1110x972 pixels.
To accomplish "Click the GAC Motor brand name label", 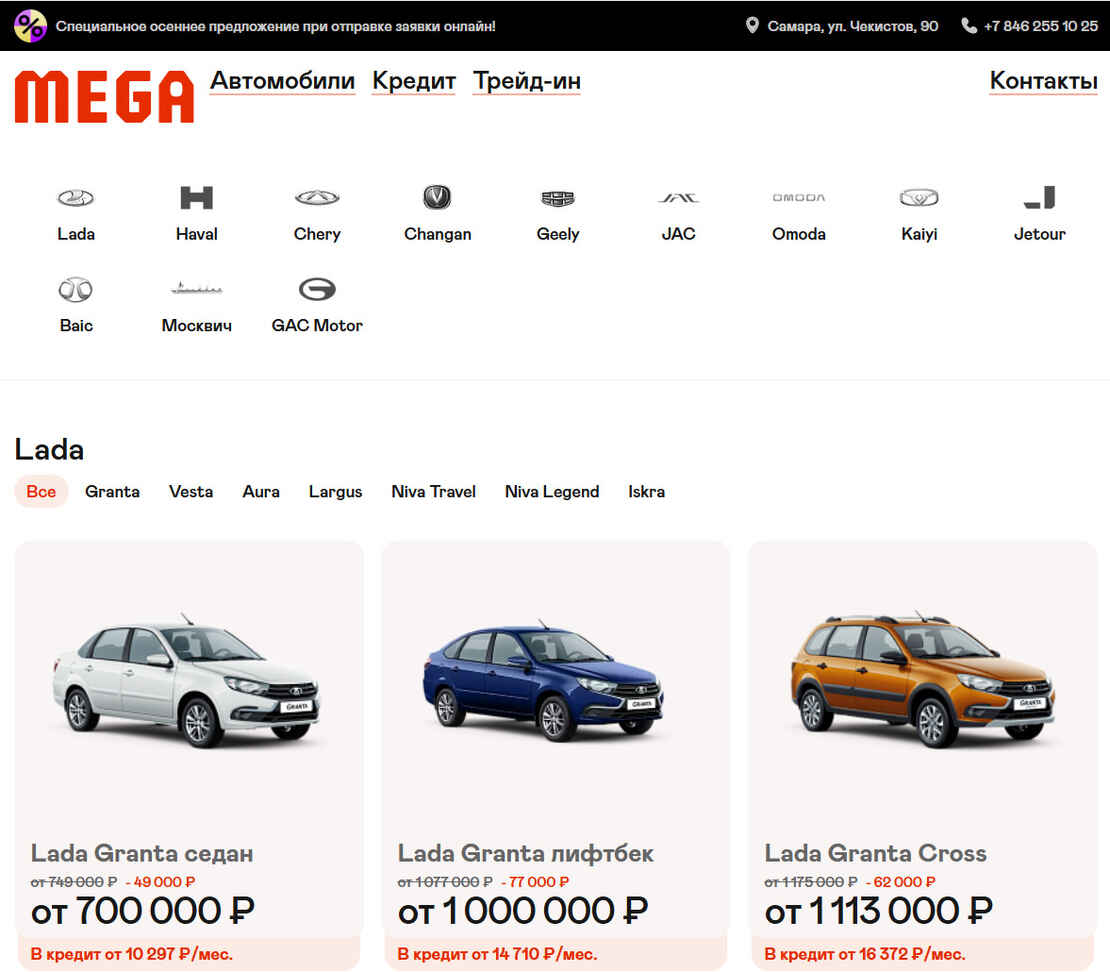I will [x=317, y=325].
